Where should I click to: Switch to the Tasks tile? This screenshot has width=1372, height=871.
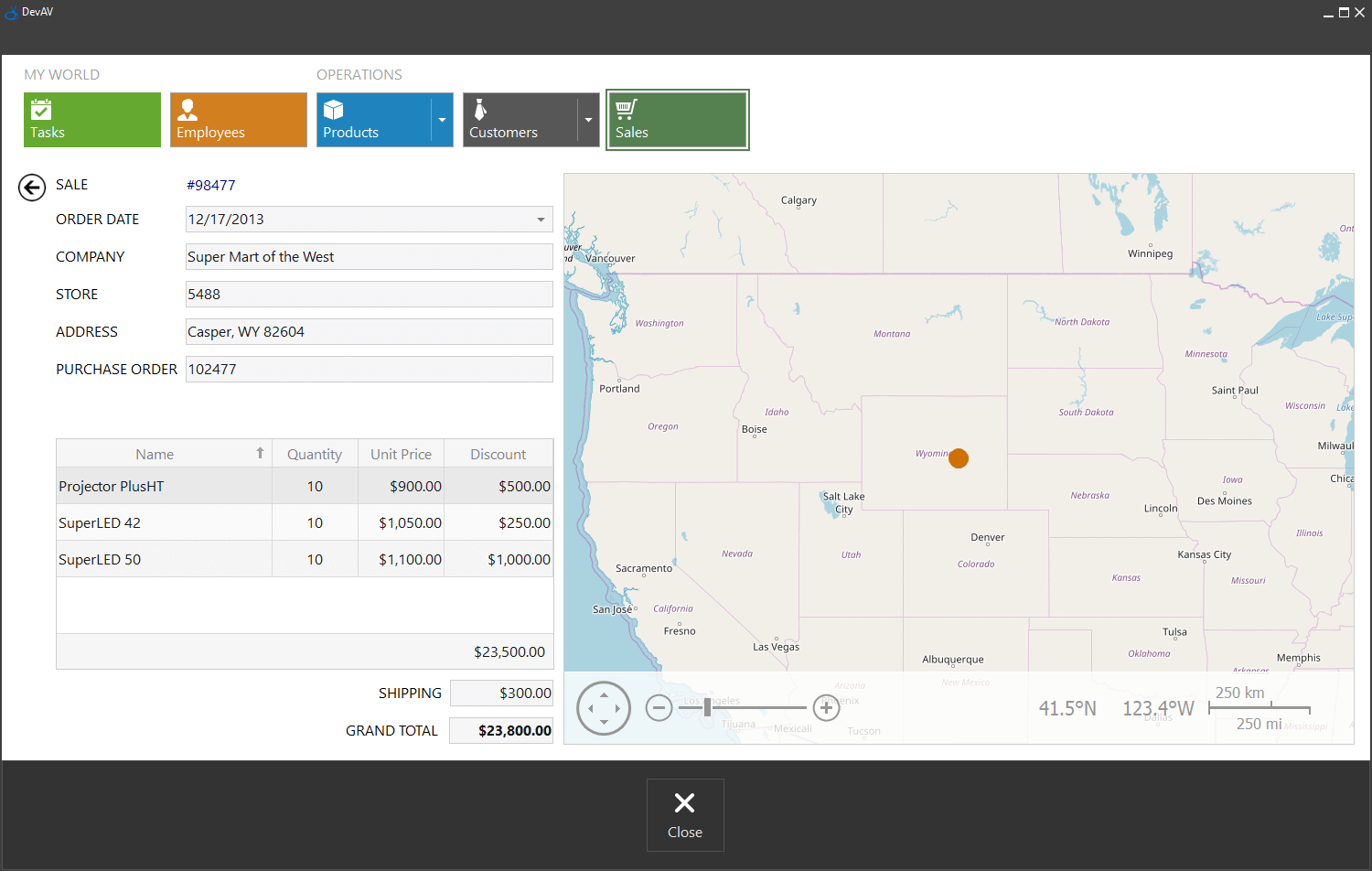[x=91, y=120]
